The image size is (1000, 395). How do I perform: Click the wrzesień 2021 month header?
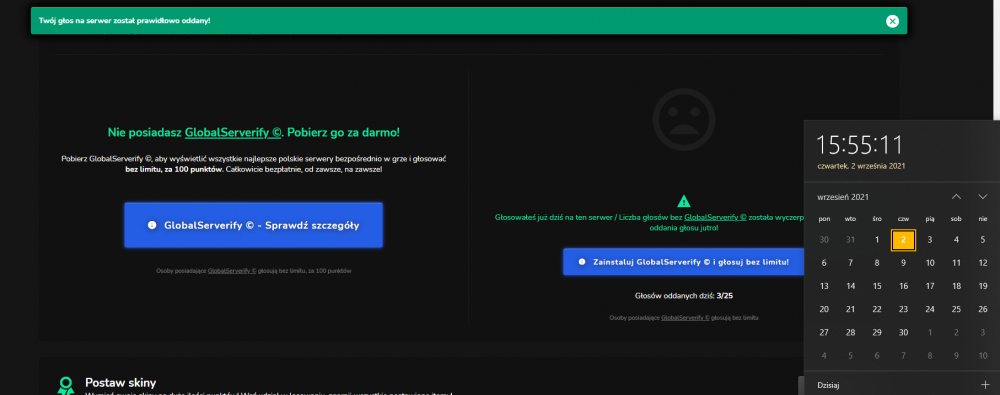coord(843,197)
